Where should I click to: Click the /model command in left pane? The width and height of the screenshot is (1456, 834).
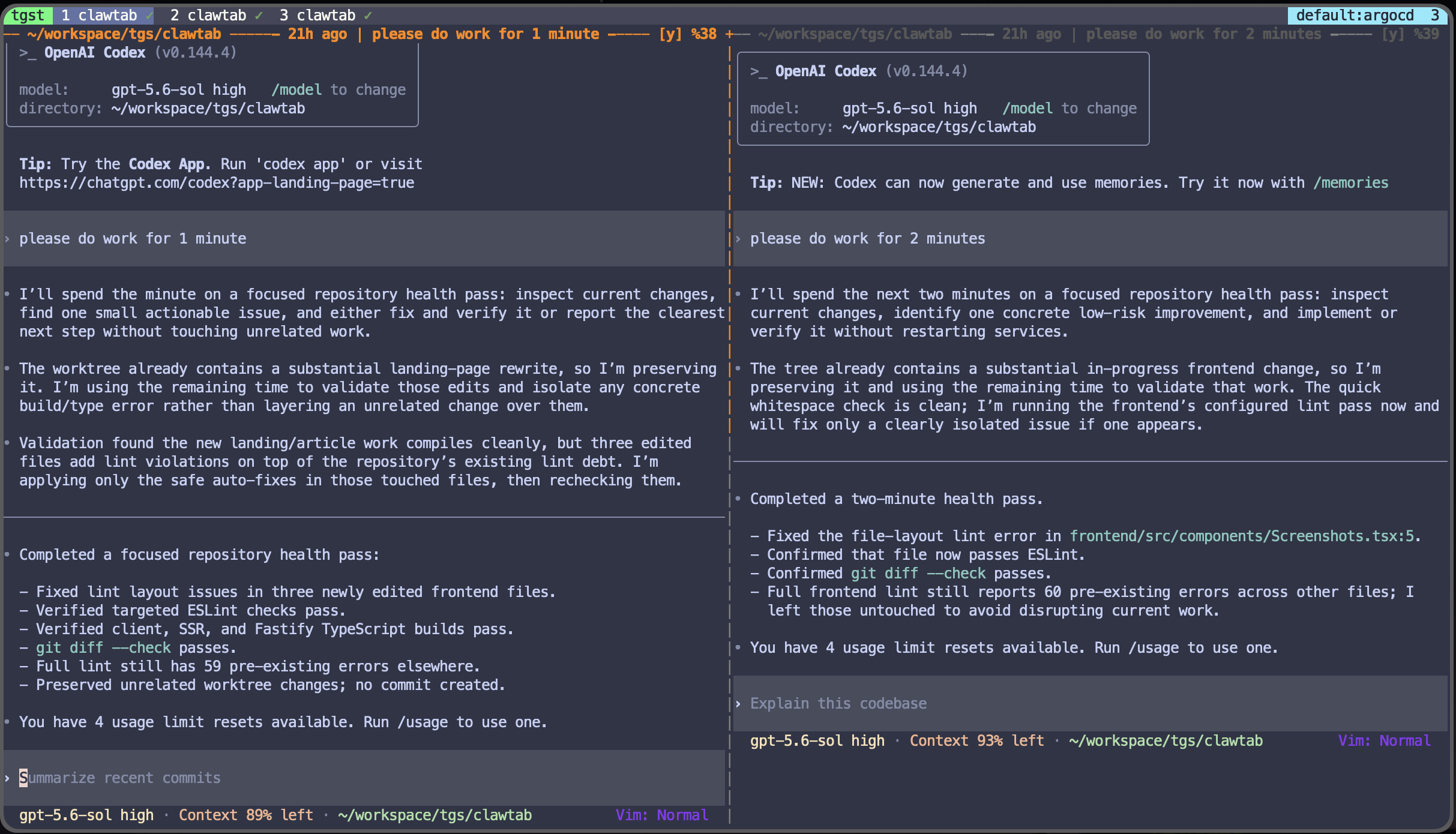click(296, 89)
